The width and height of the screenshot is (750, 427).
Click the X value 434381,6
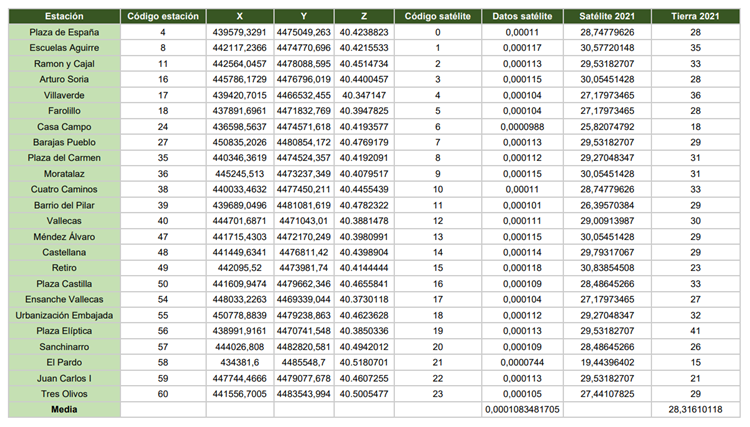tap(243, 362)
